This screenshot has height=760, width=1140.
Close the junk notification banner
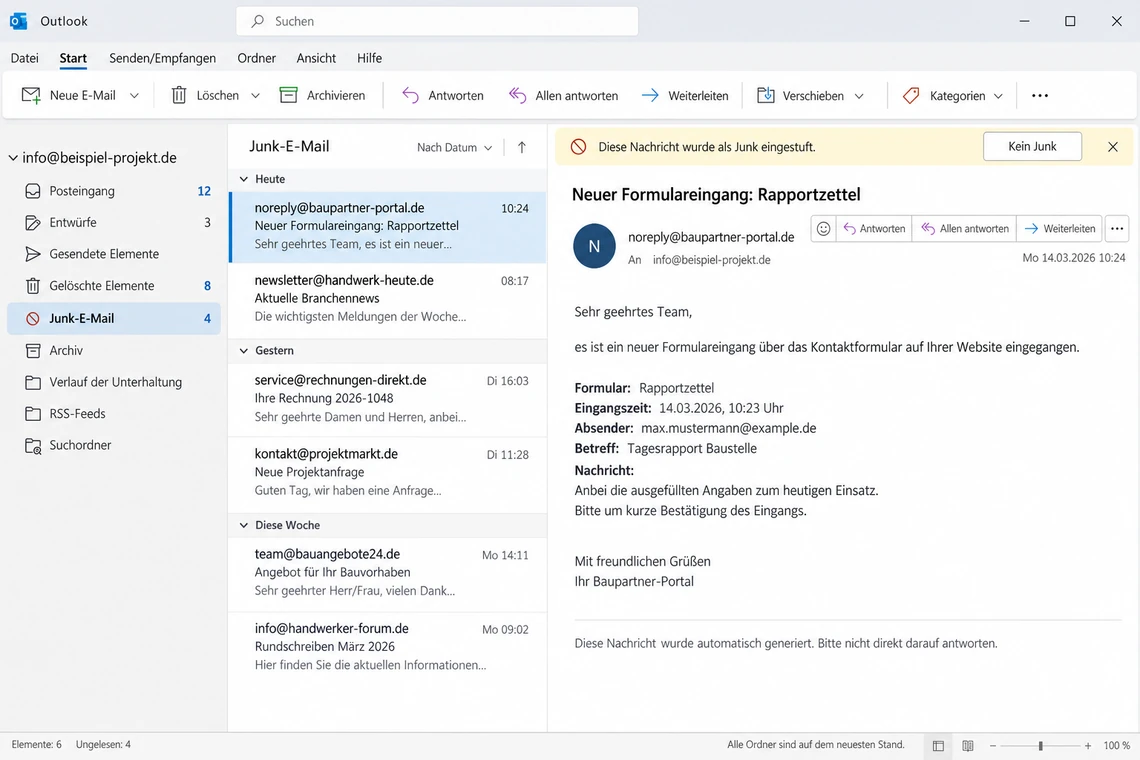[x=1112, y=147]
